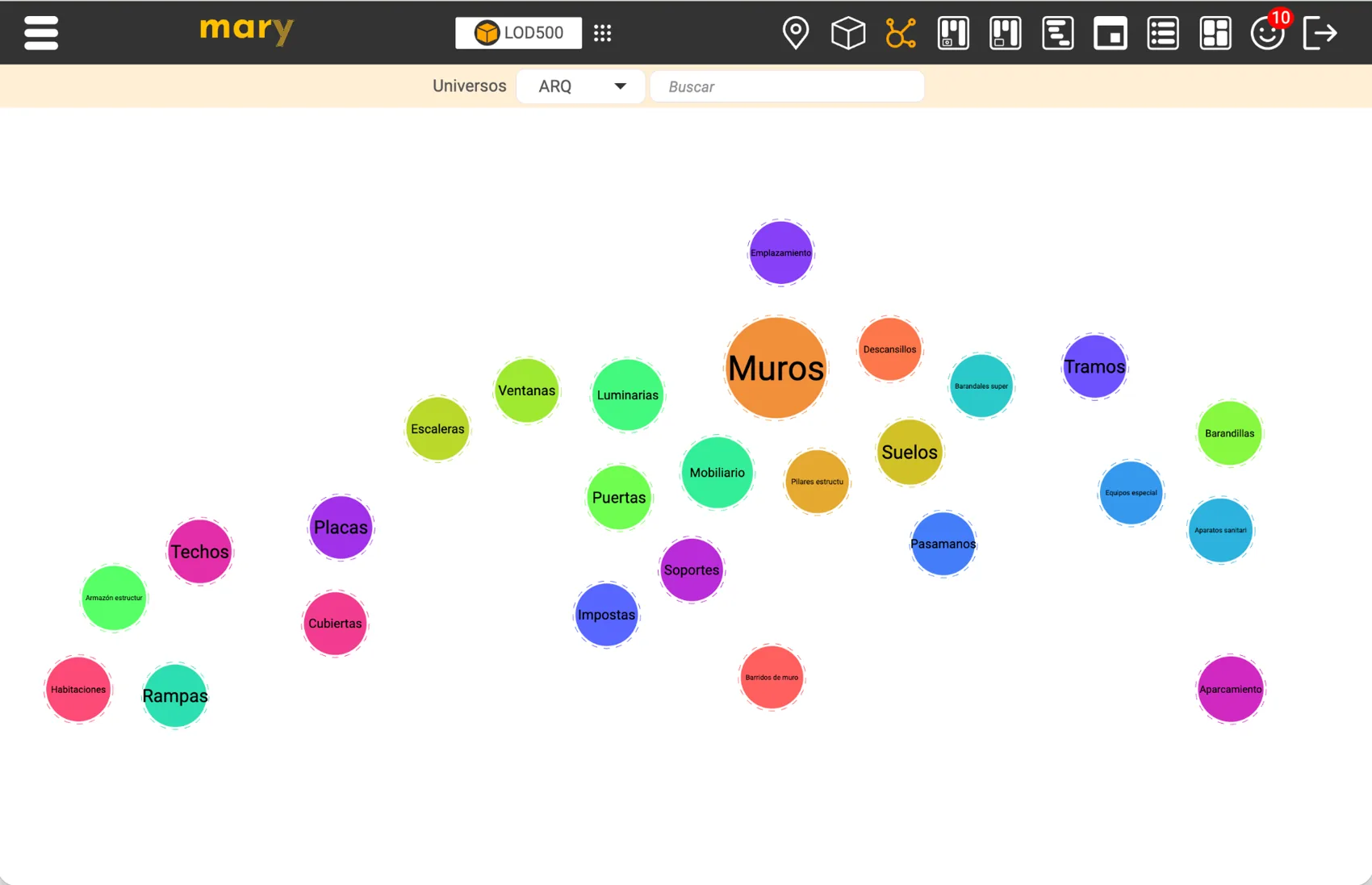Select the Pasamanos bubble
This screenshot has height=885, width=1372.
click(x=943, y=544)
